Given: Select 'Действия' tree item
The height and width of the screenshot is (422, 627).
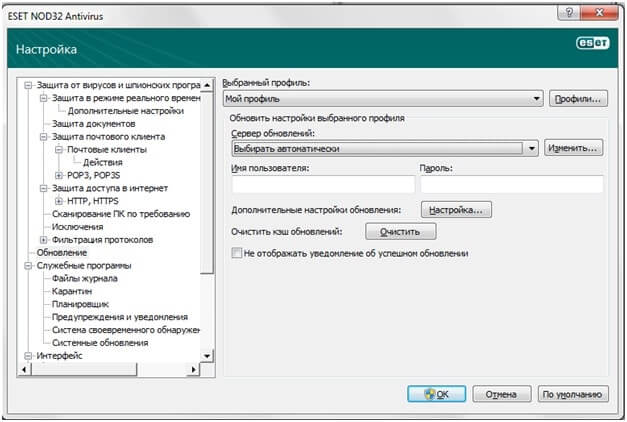Looking at the screenshot, I should click(102, 162).
